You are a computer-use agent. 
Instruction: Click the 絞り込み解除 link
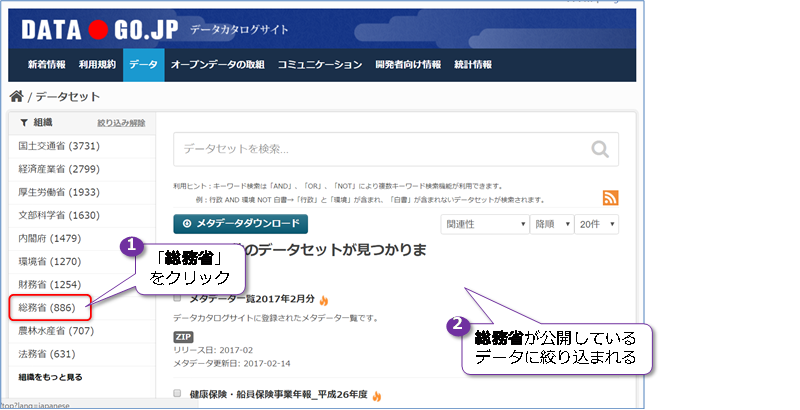(x=121, y=123)
